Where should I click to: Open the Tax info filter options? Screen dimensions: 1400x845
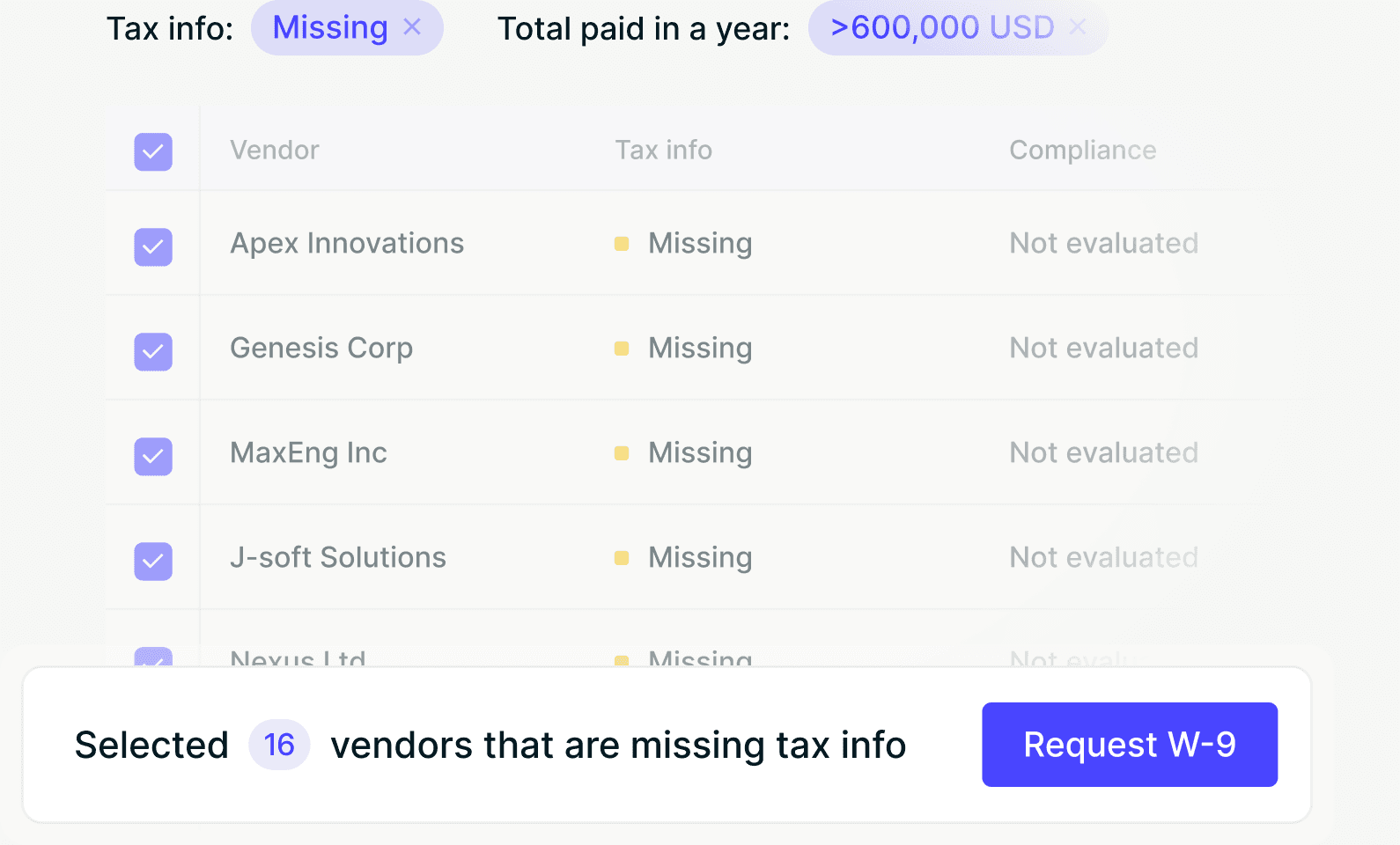328,27
